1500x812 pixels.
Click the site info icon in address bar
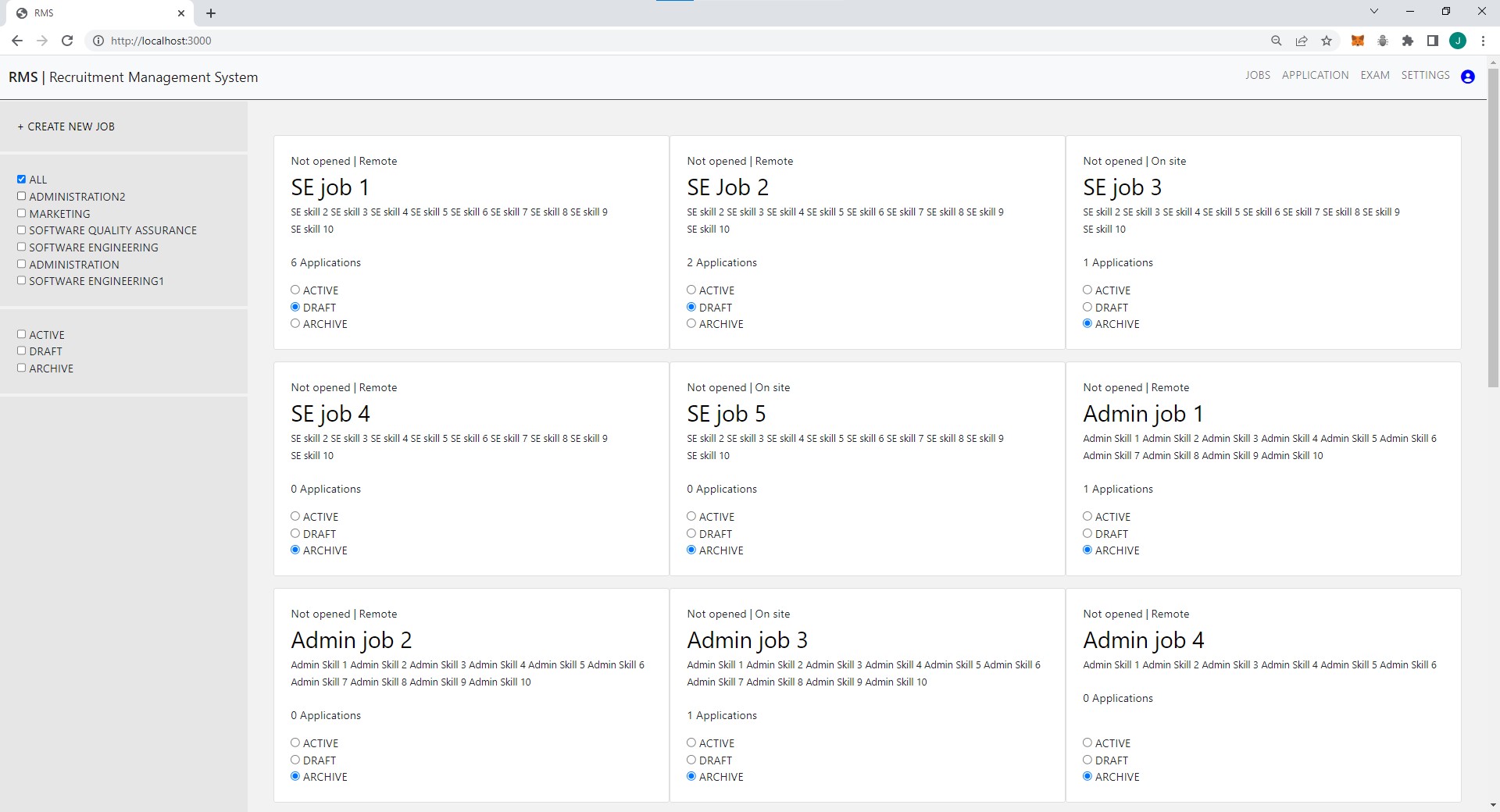98,41
